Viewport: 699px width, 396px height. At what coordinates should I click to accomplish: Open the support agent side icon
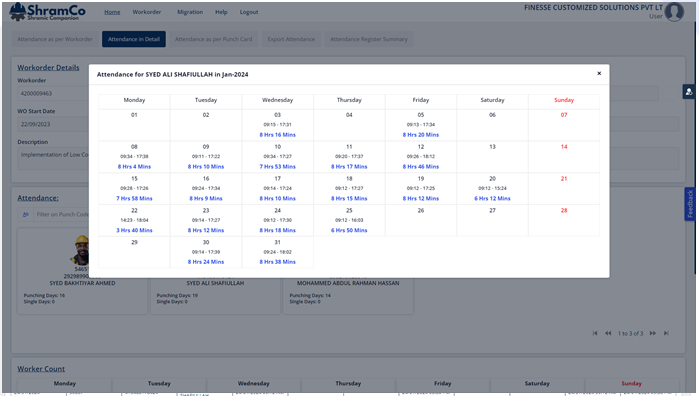pyautogui.click(x=689, y=92)
